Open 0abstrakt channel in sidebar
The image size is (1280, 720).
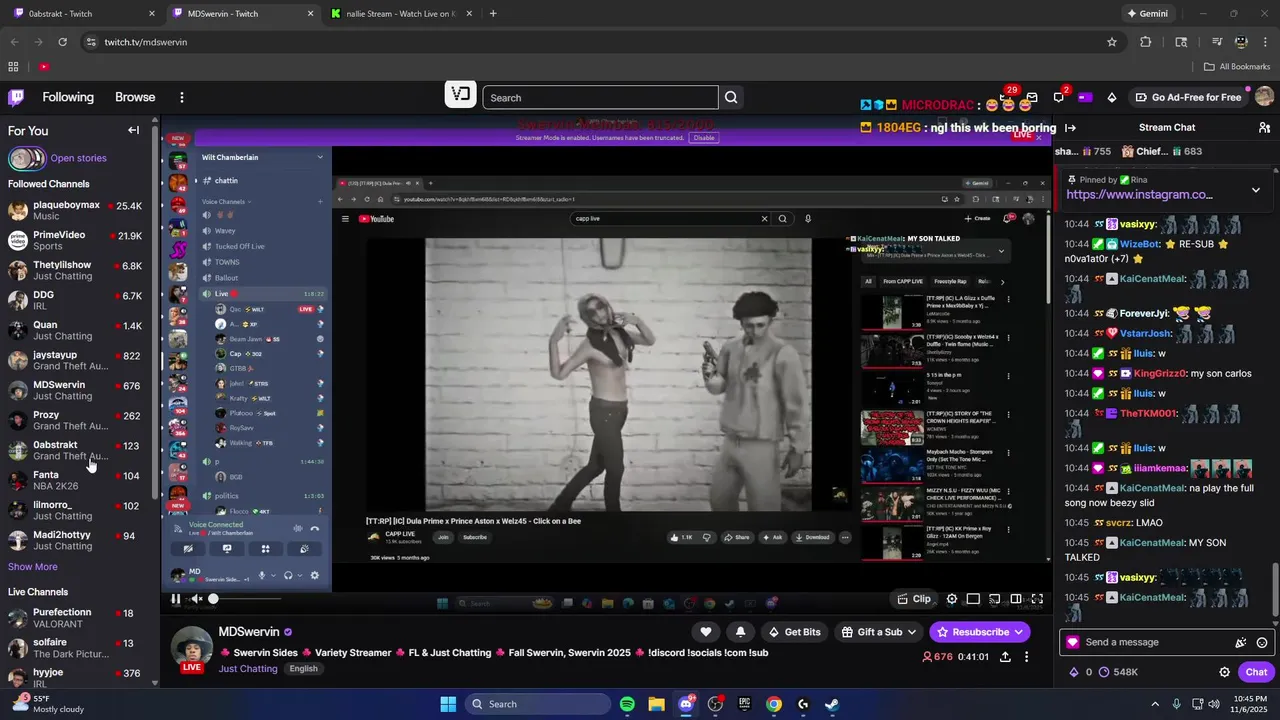coord(75,450)
